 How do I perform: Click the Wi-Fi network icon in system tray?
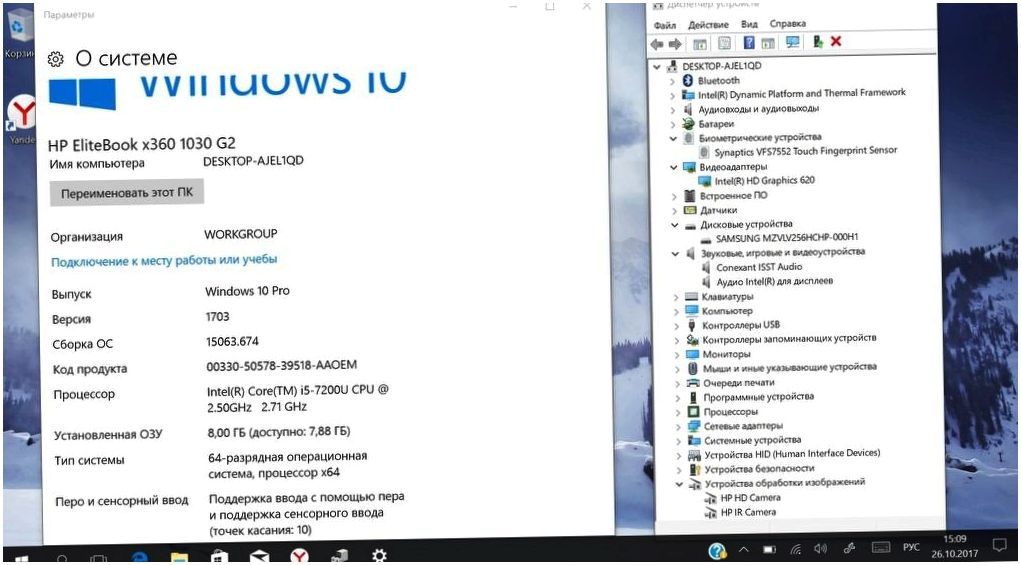pos(796,550)
